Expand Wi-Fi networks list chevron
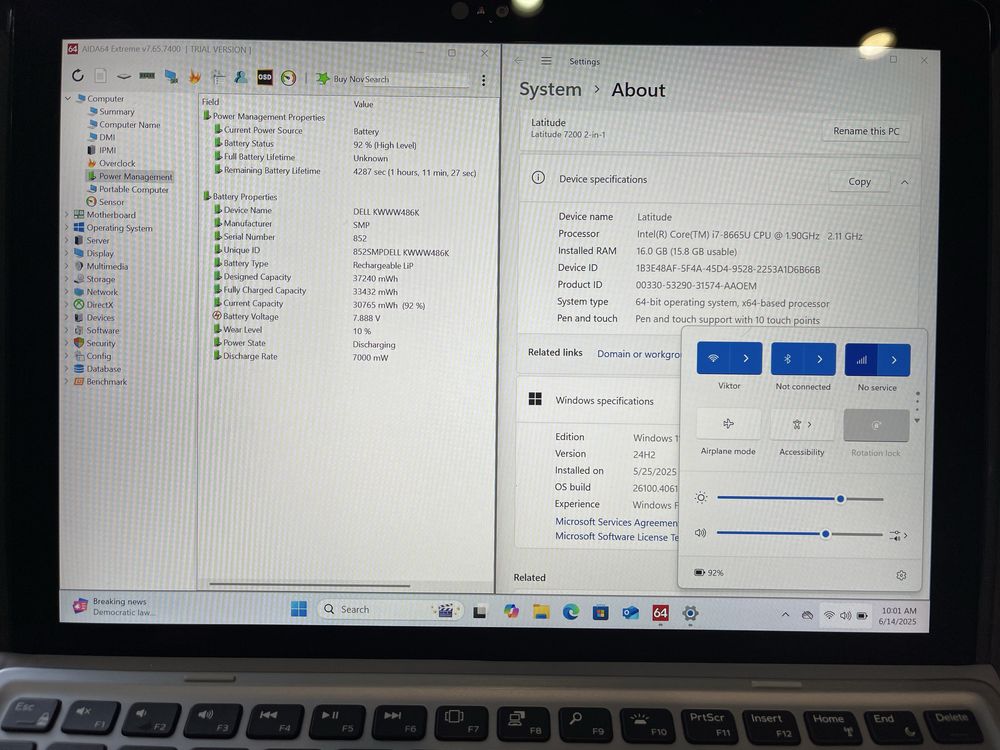The image size is (1000, 750). tap(746, 358)
